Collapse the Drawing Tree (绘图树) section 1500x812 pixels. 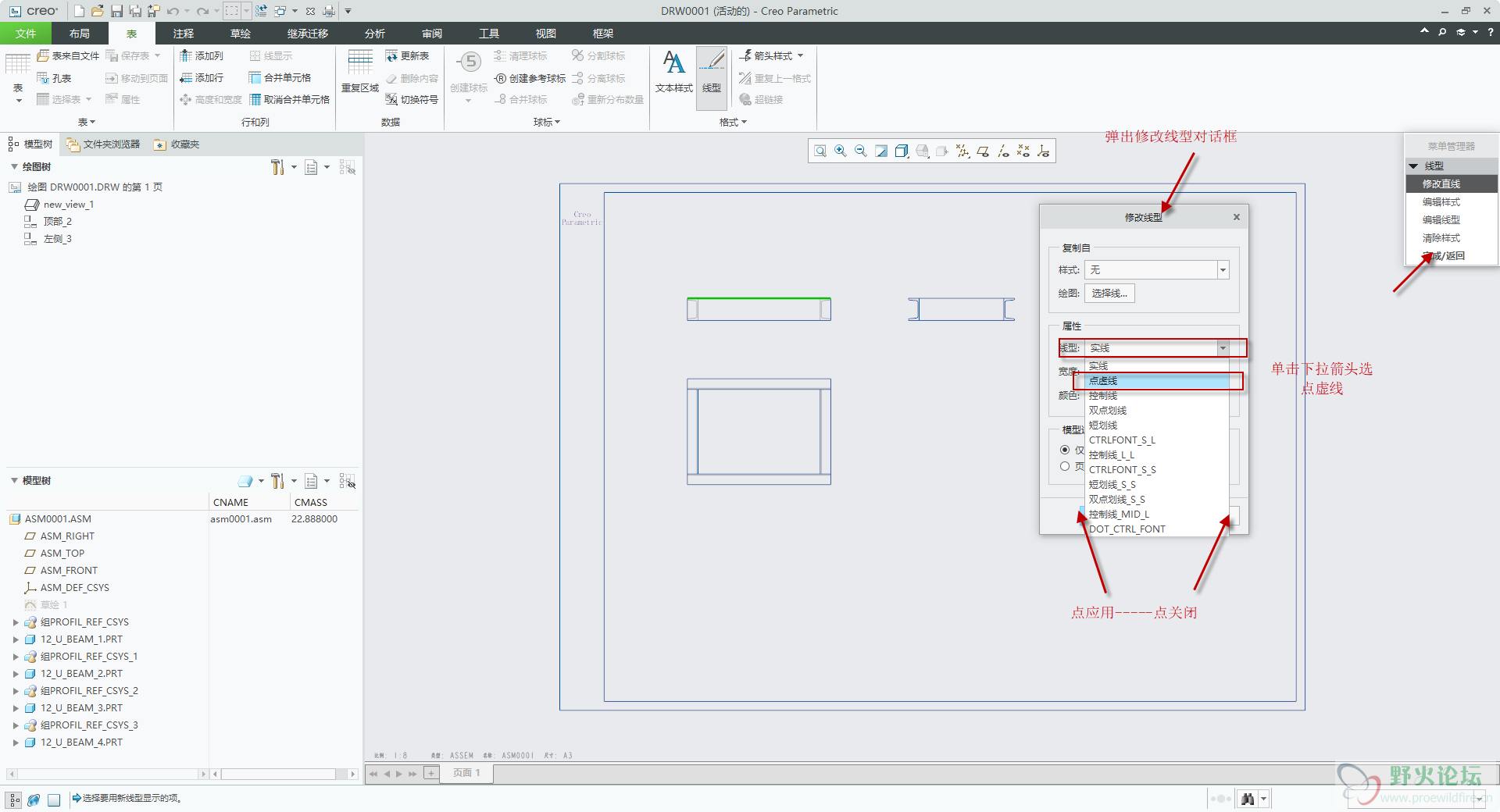click(x=14, y=166)
